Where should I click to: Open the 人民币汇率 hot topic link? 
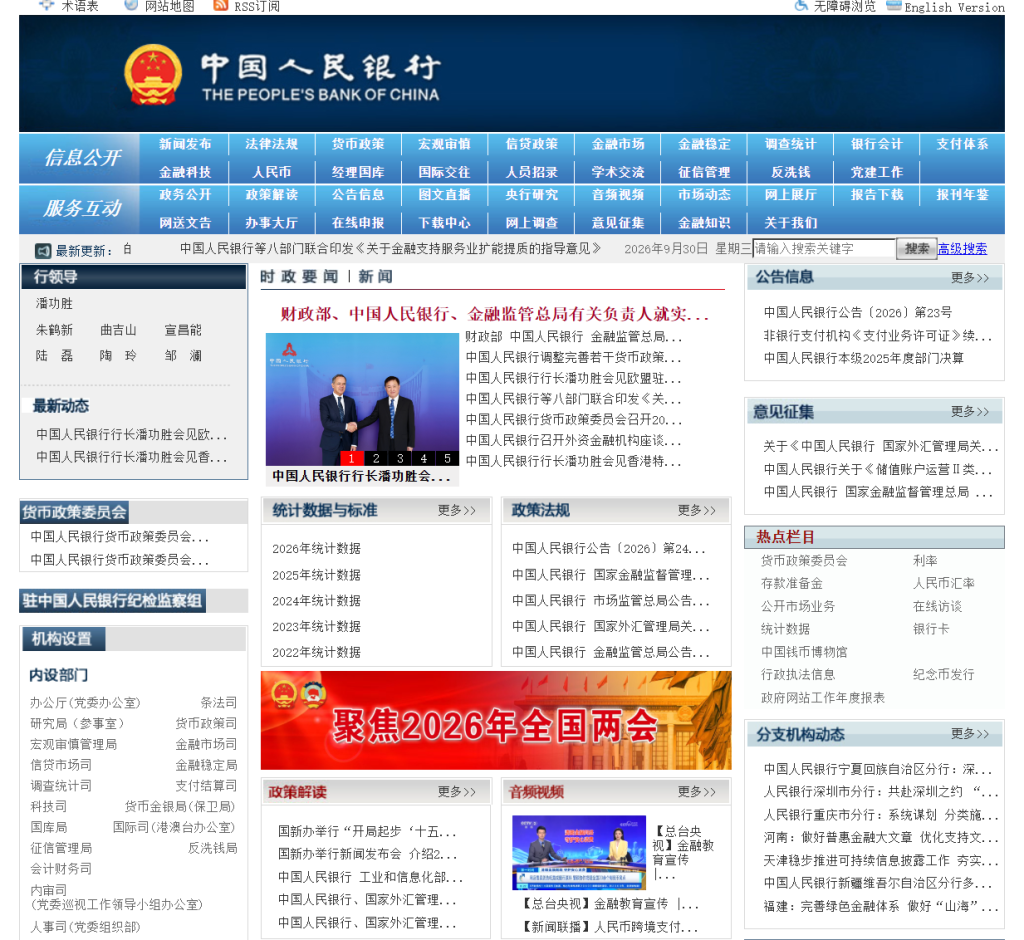943,583
